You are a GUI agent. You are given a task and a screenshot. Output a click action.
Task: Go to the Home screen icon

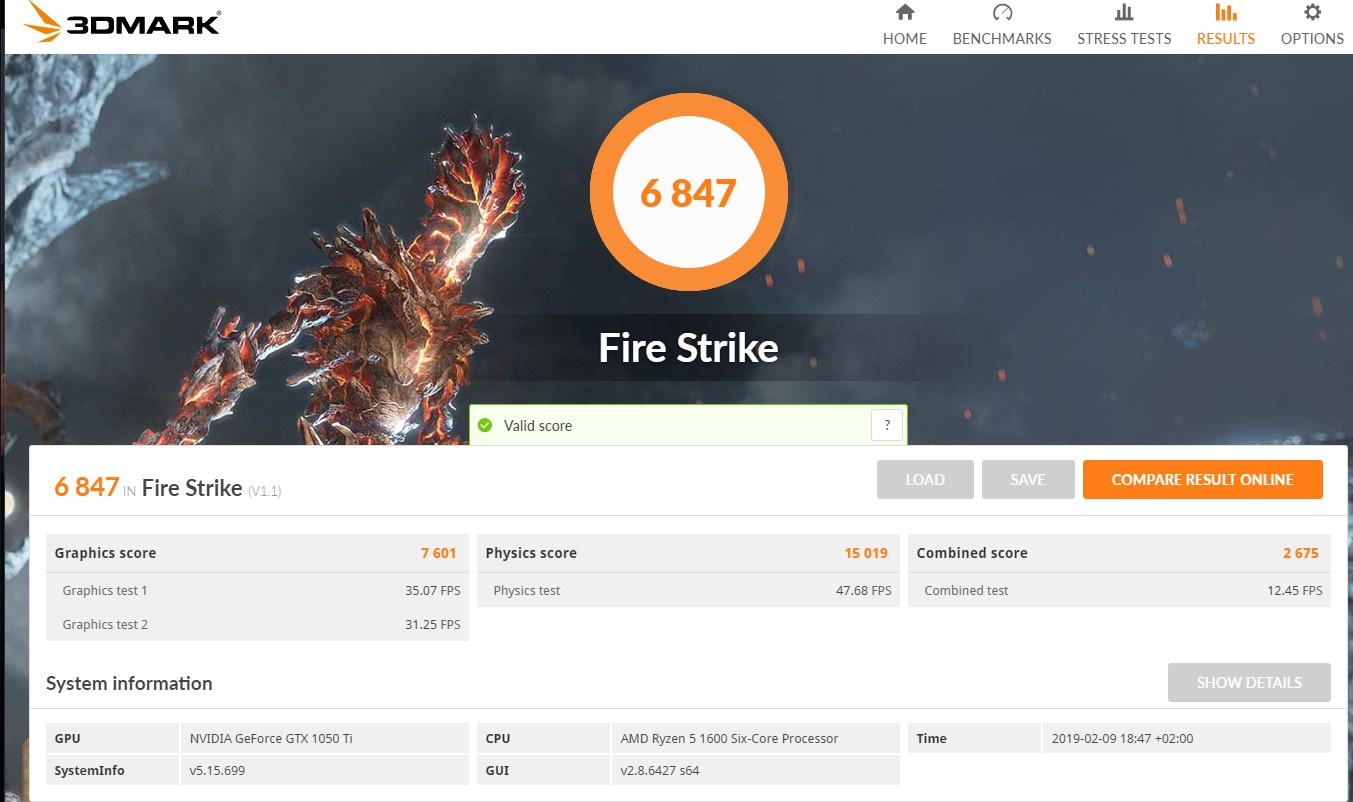[904, 13]
